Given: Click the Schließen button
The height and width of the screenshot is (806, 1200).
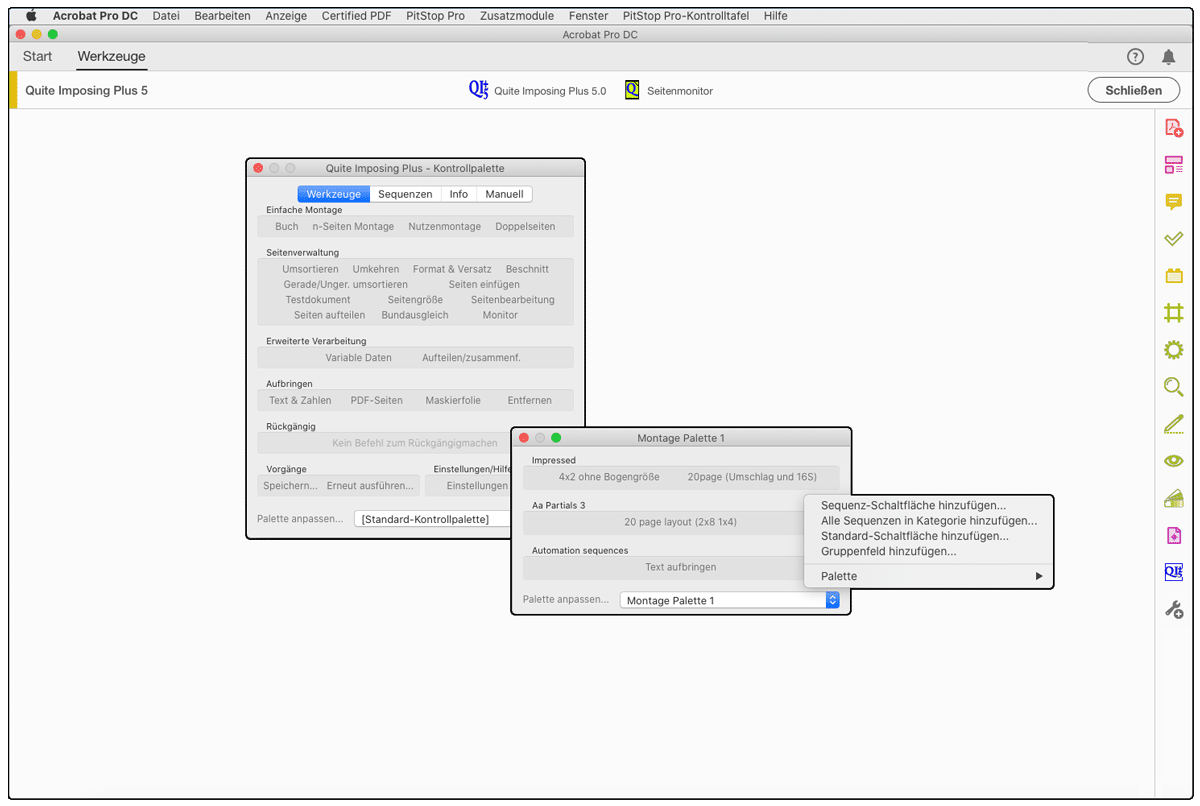Looking at the screenshot, I should 1133,89.
